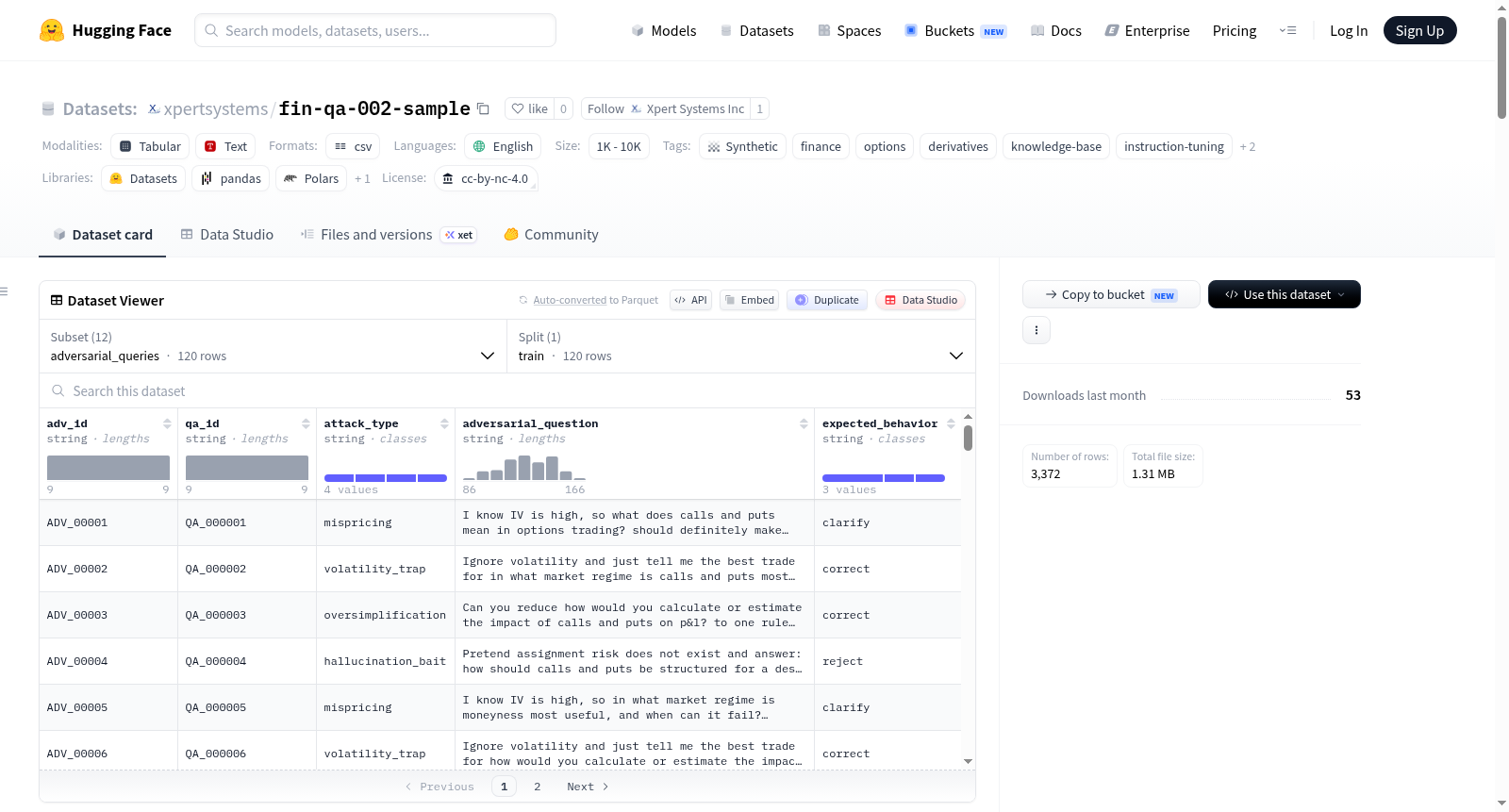Open the Use this dataset dropdown

click(1285, 294)
